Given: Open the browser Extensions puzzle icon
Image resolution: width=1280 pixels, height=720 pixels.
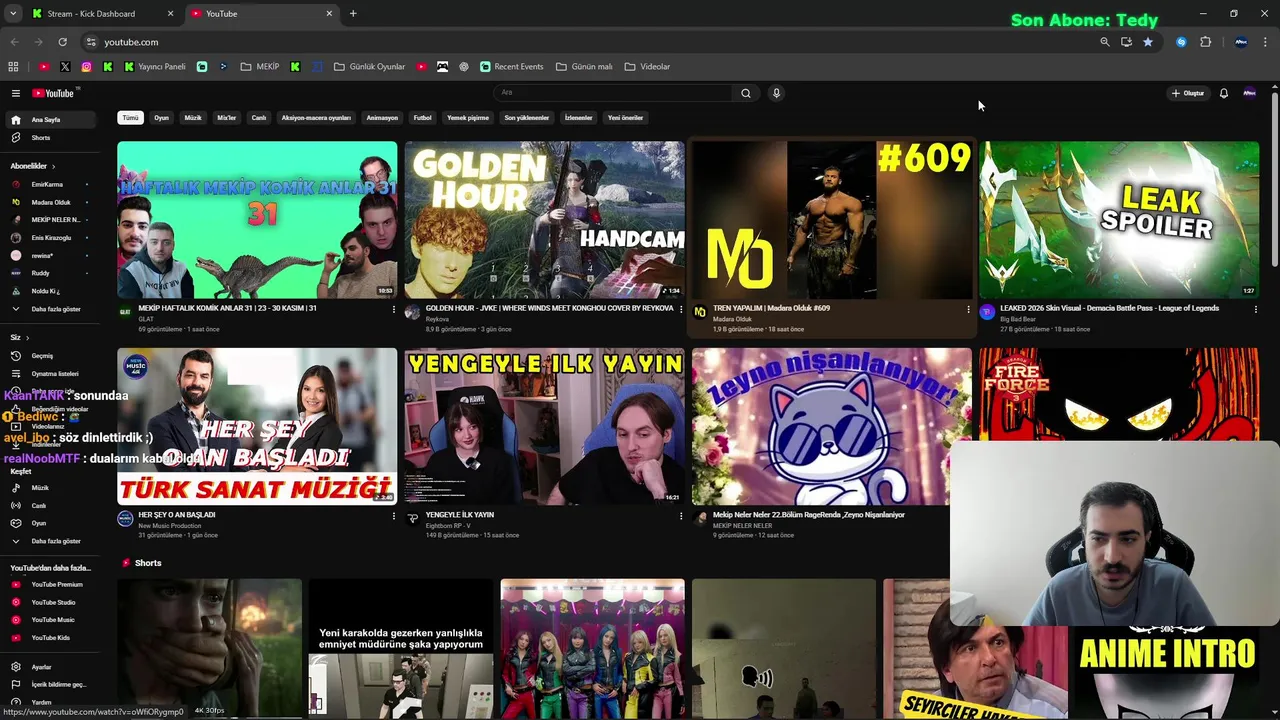Looking at the screenshot, I should pyautogui.click(x=1205, y=42).
